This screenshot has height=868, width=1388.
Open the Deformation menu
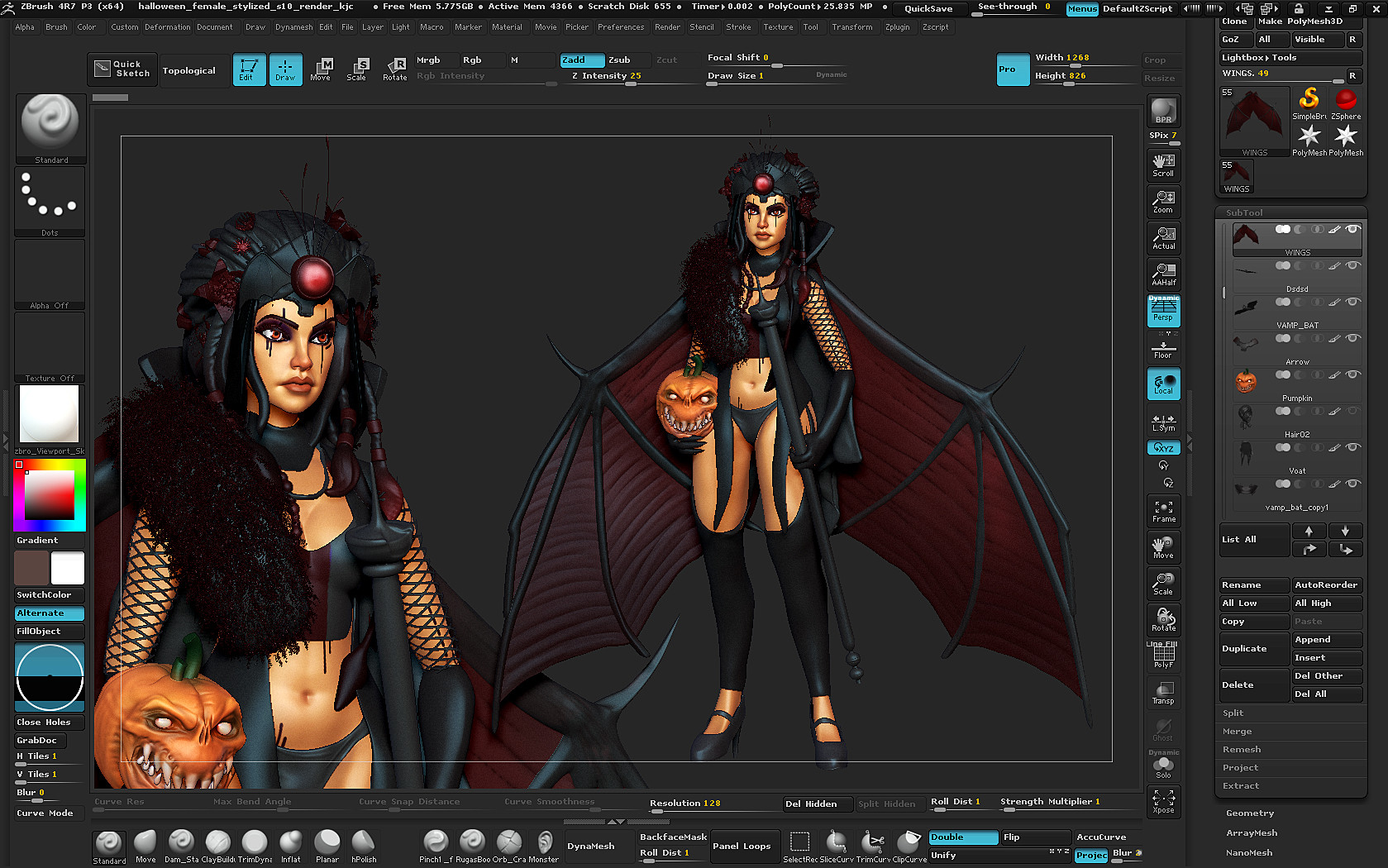click(167, 27)
